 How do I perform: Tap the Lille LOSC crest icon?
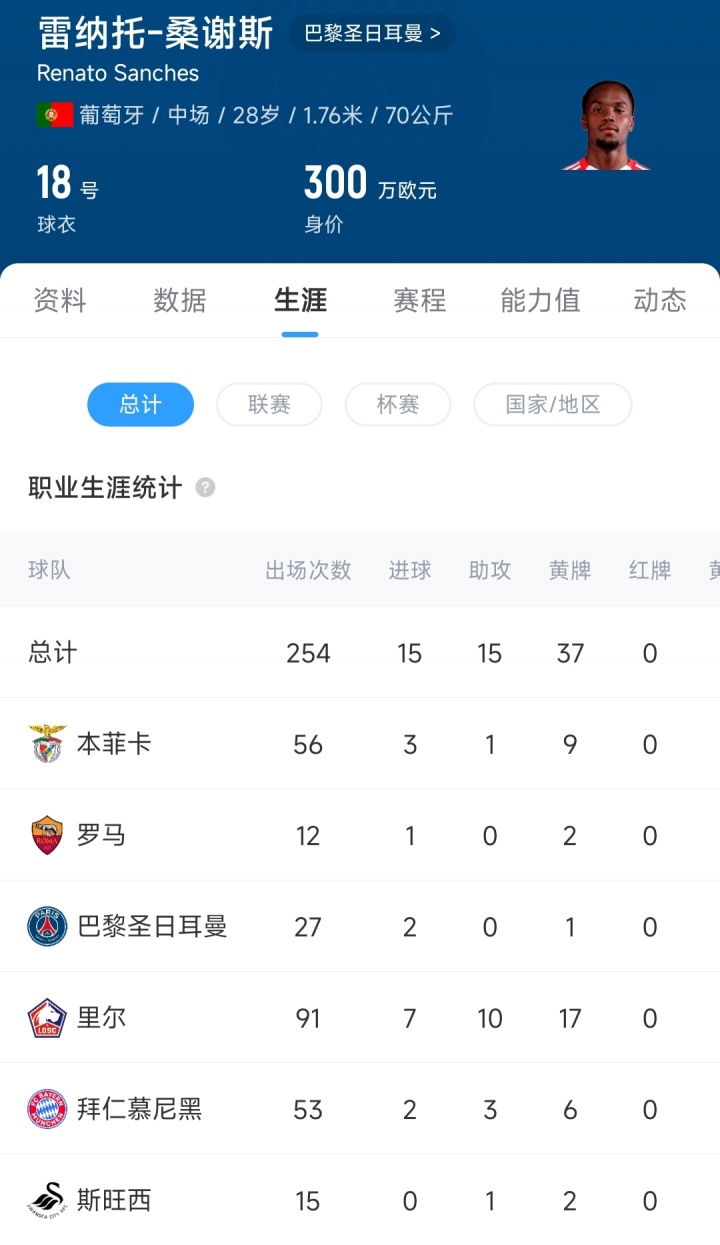click(47, 1018)
